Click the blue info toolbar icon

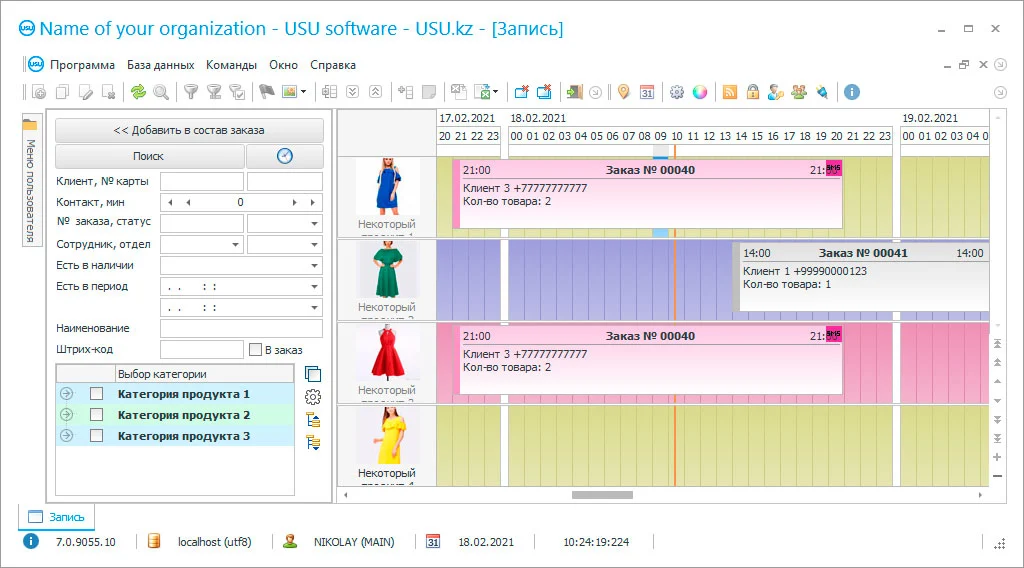[852, 92]
